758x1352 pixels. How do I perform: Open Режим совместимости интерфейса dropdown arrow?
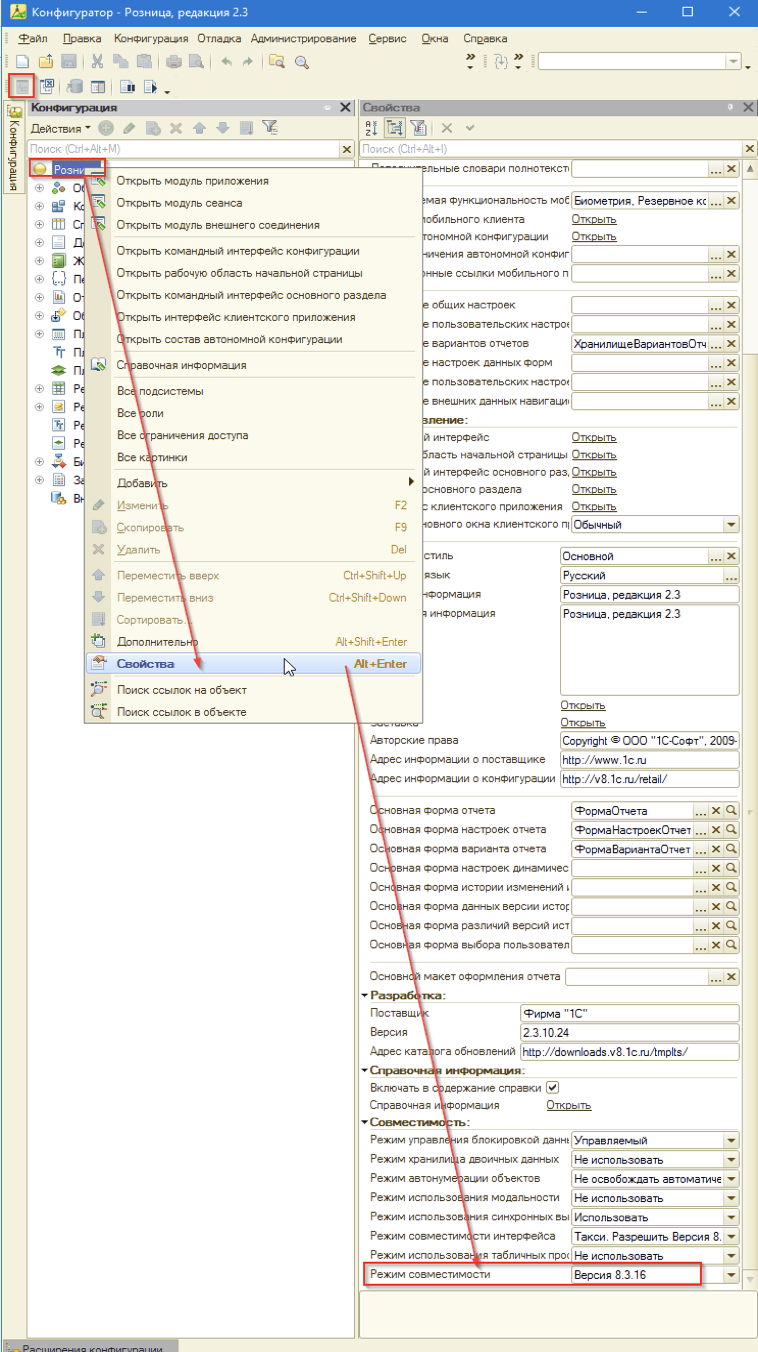[732, 1237]
